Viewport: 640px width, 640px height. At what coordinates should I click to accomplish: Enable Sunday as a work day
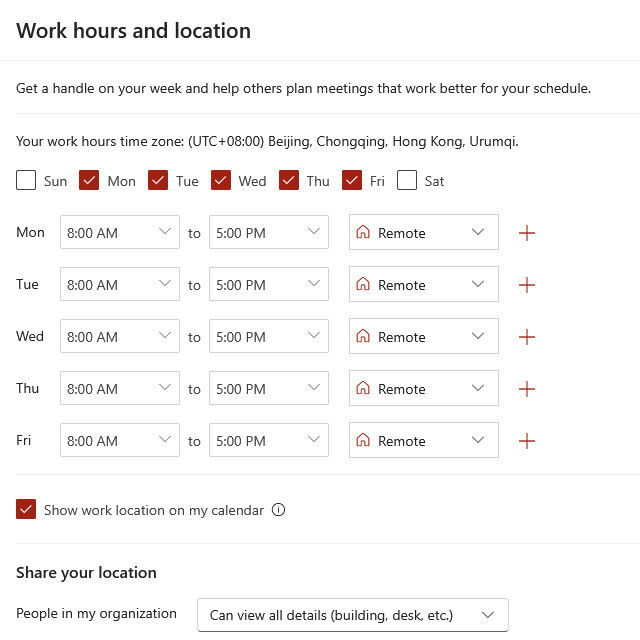click(27, 181)
